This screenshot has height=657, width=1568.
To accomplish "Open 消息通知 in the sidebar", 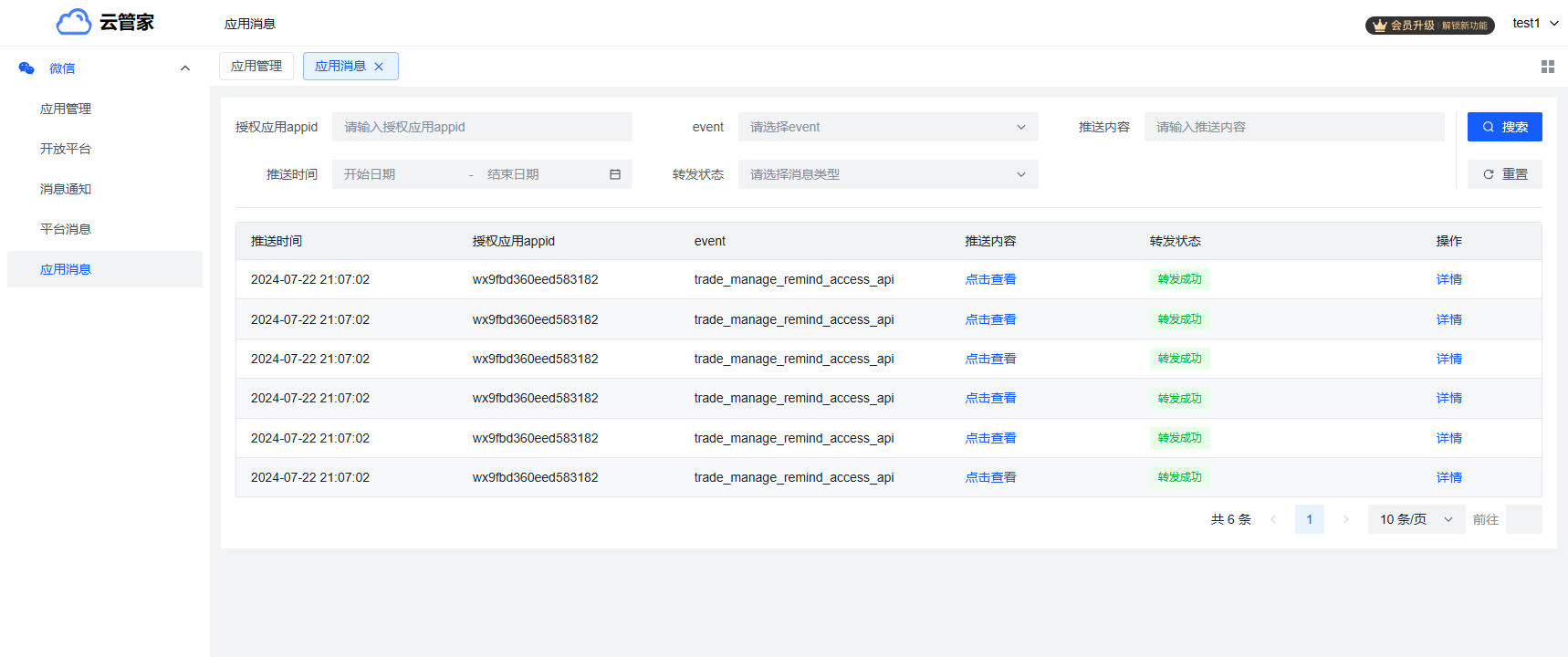I will 66,189.
